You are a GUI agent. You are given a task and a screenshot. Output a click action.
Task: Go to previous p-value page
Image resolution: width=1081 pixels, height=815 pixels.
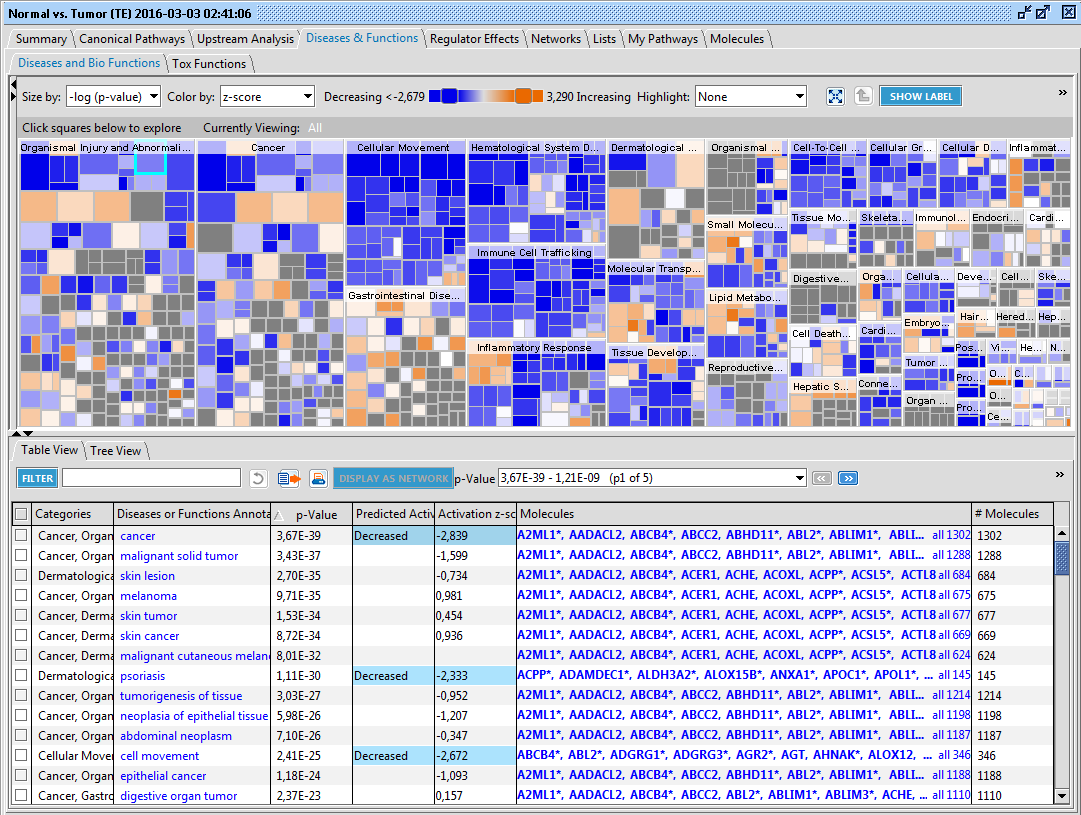[822, 478]
